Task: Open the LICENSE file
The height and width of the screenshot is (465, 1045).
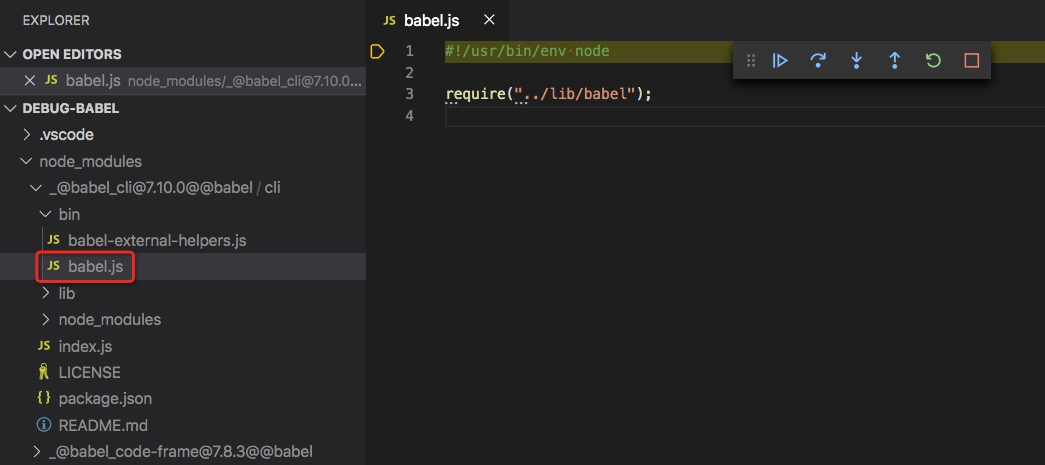Action: (89, 372)
